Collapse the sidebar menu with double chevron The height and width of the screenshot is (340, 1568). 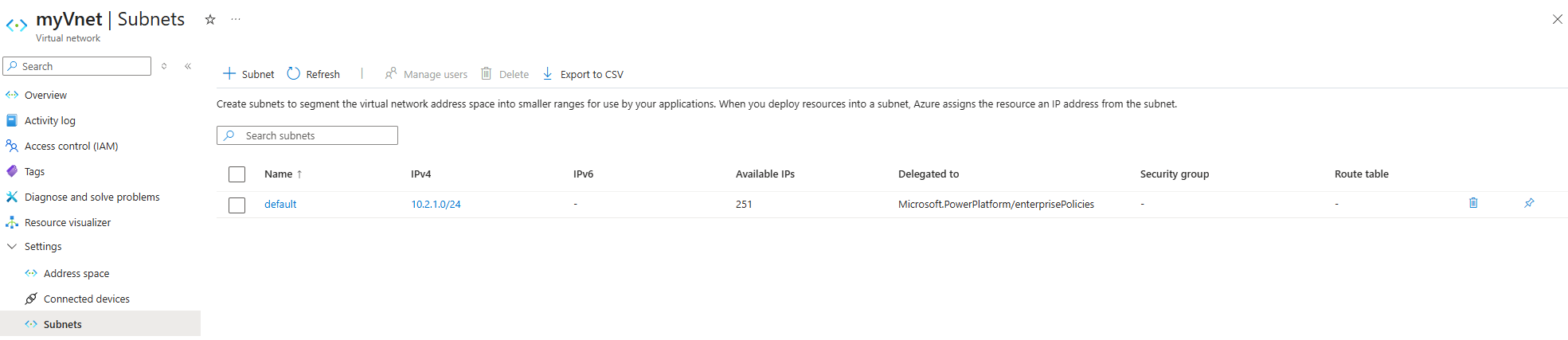click(x=188, y=66)
